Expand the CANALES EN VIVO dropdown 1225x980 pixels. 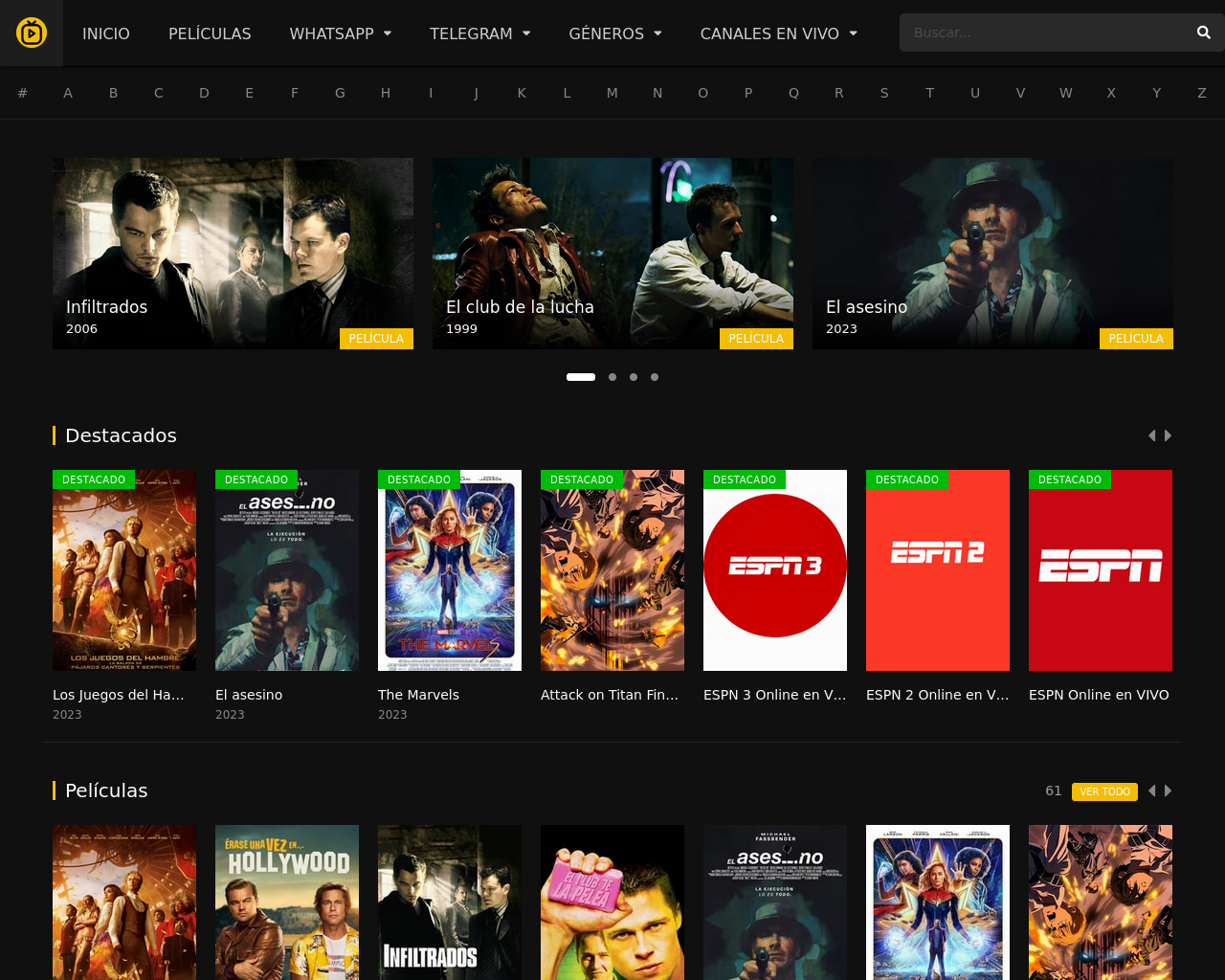(x=779, y=33)
